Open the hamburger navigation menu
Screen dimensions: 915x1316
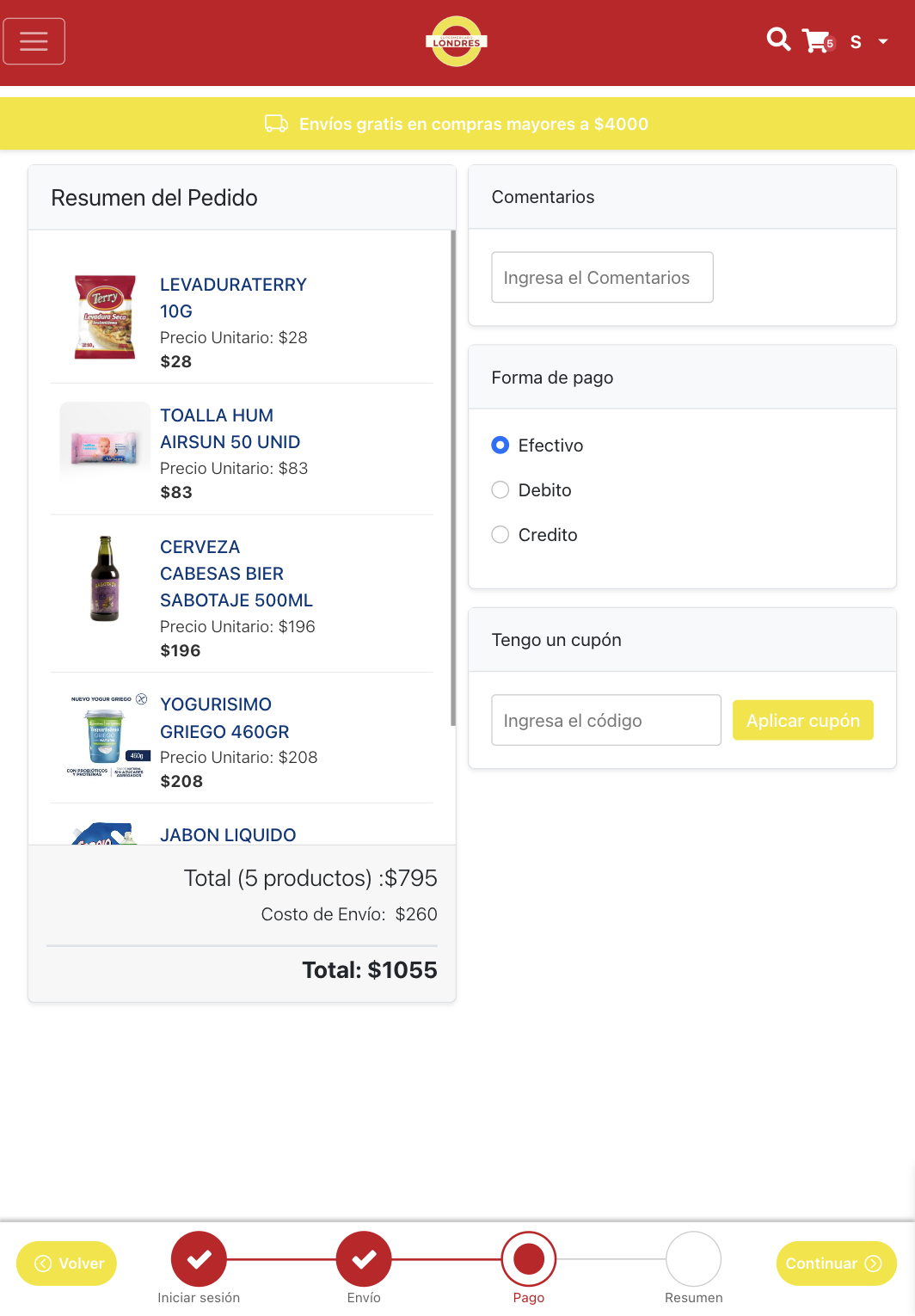(x=34, y=41)
